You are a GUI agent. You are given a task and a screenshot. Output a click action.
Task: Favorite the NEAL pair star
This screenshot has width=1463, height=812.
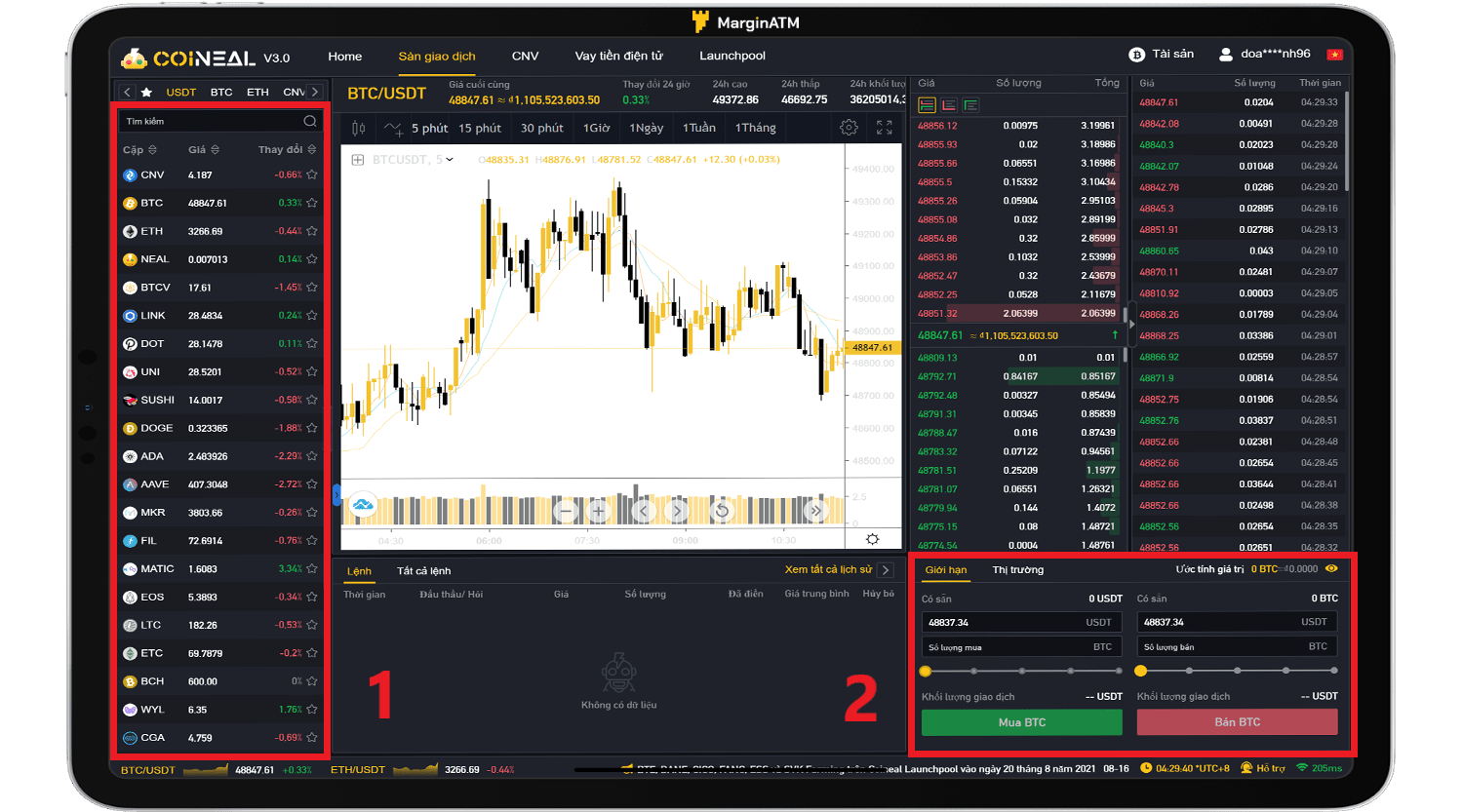click(312, 259)
